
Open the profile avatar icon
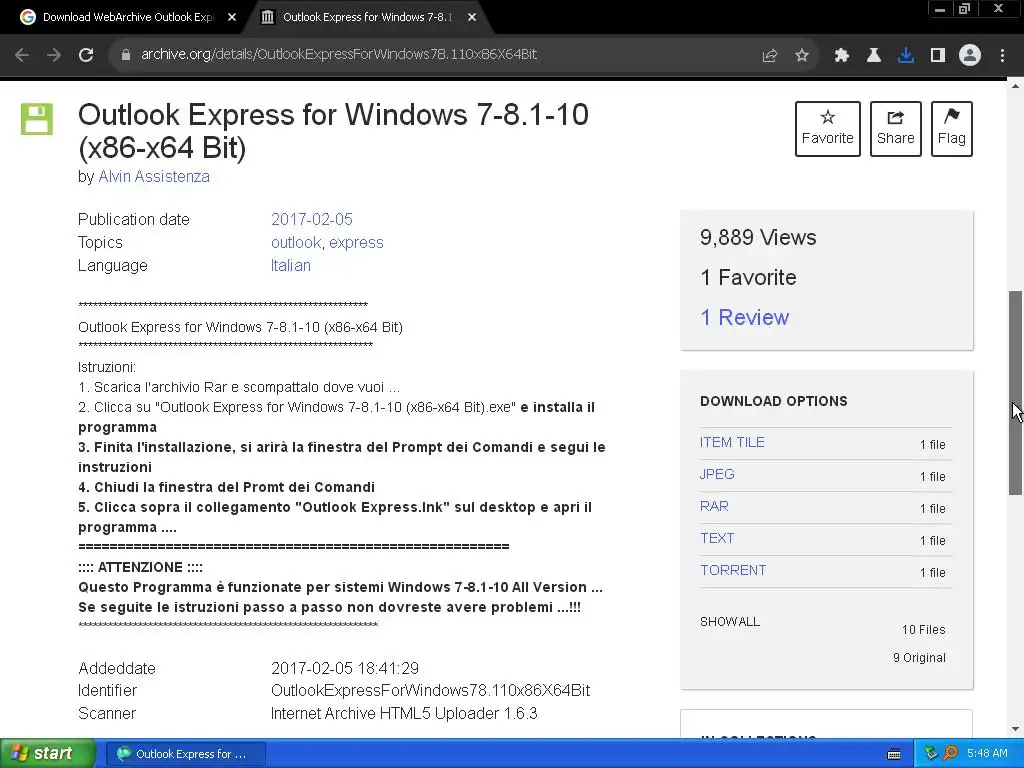970,56
